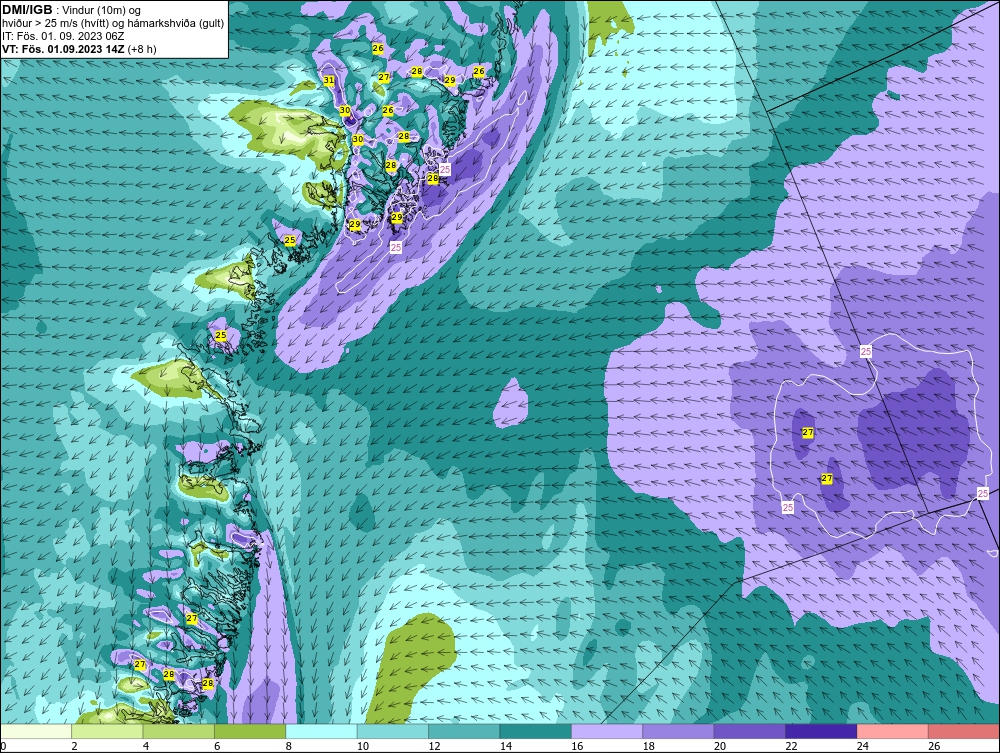This screenshot has width=1000, height=753.
Task: Select the 16–18 m/s lavender legend swatch
Action: click(x=608, y=731)
